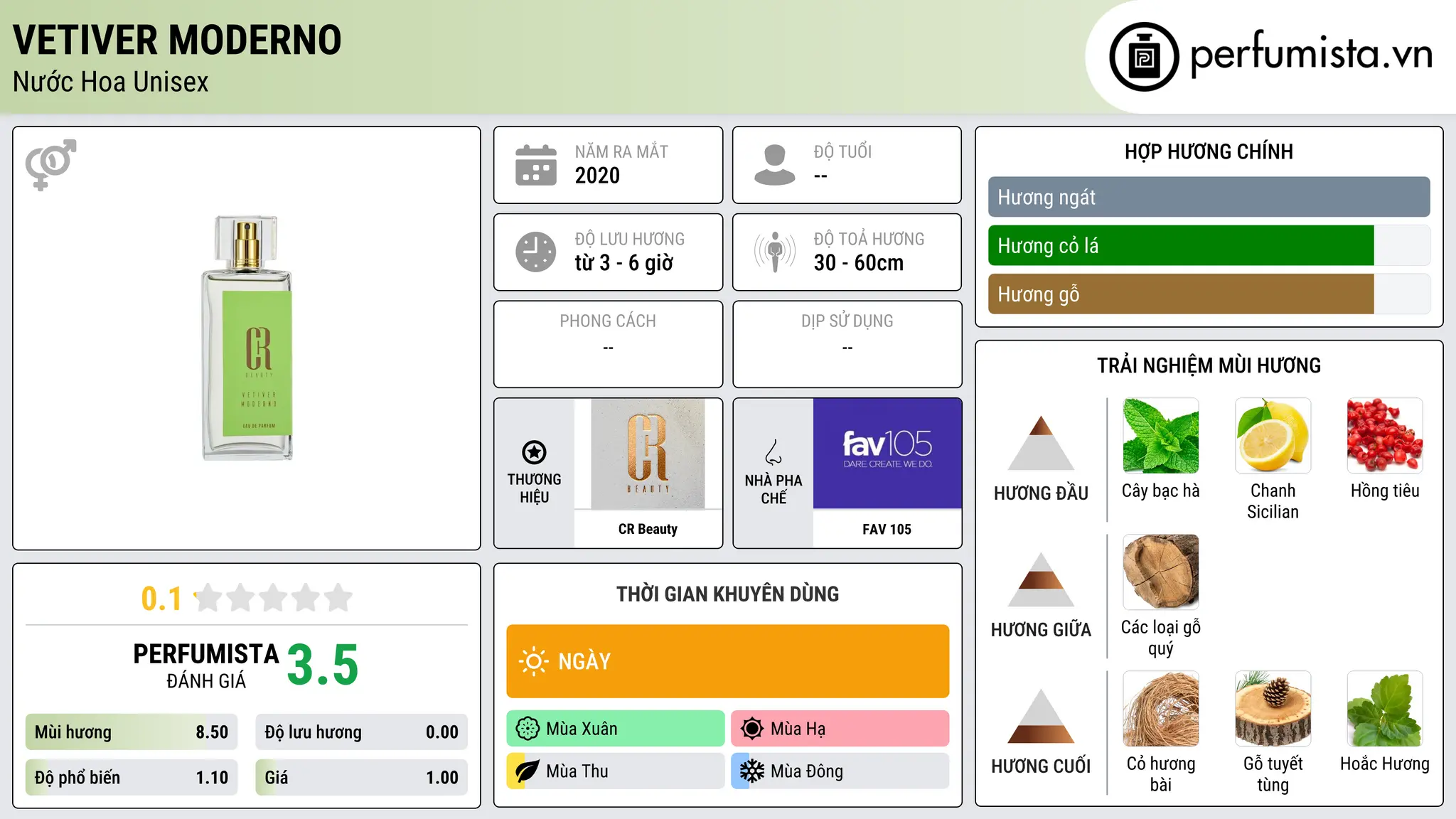Viewport: 1456px width, 819px height.
Task: Click the Độ lưu hương 0.00 score bar
Action: pos(361,732)
